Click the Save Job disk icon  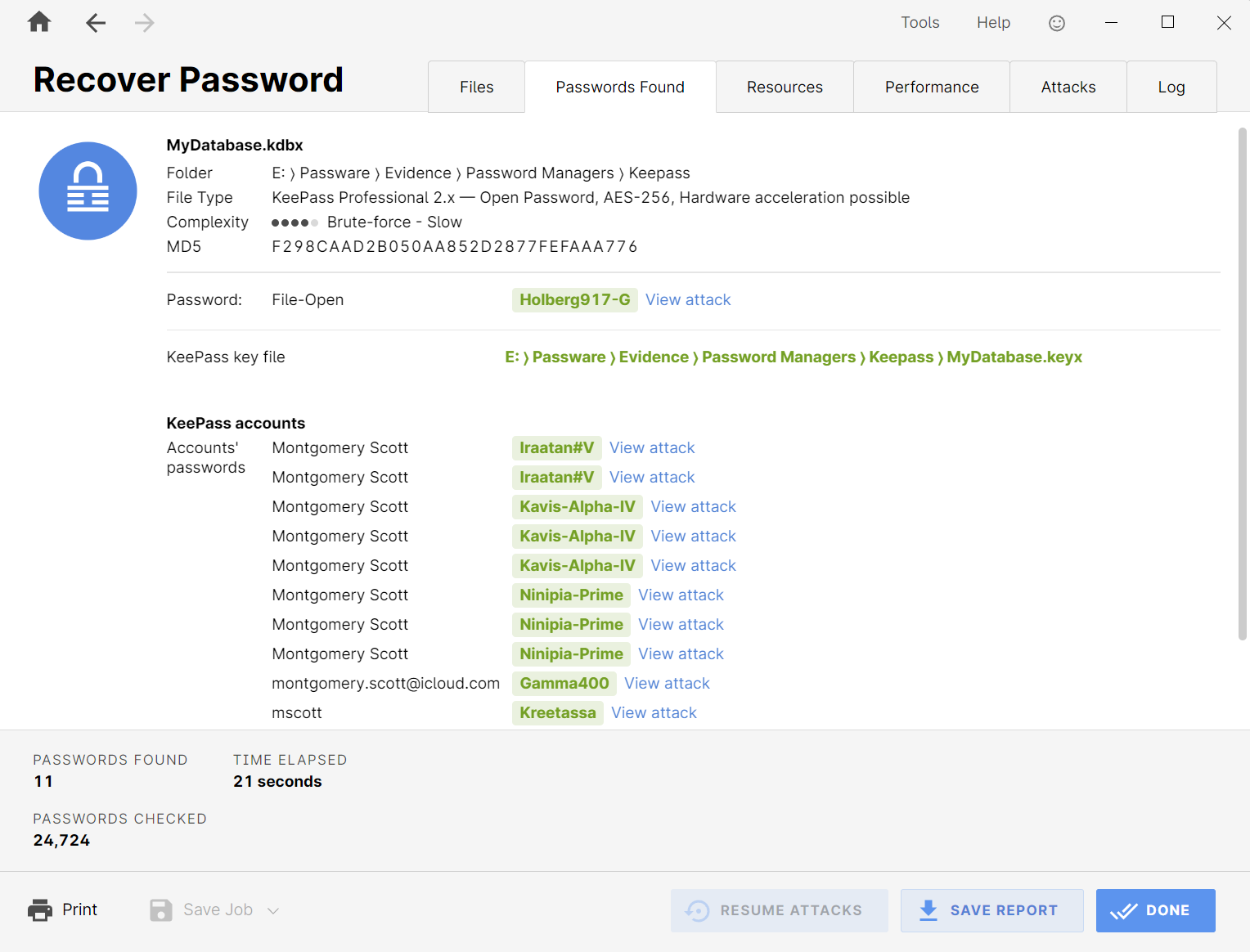click(x=160, y=909)
